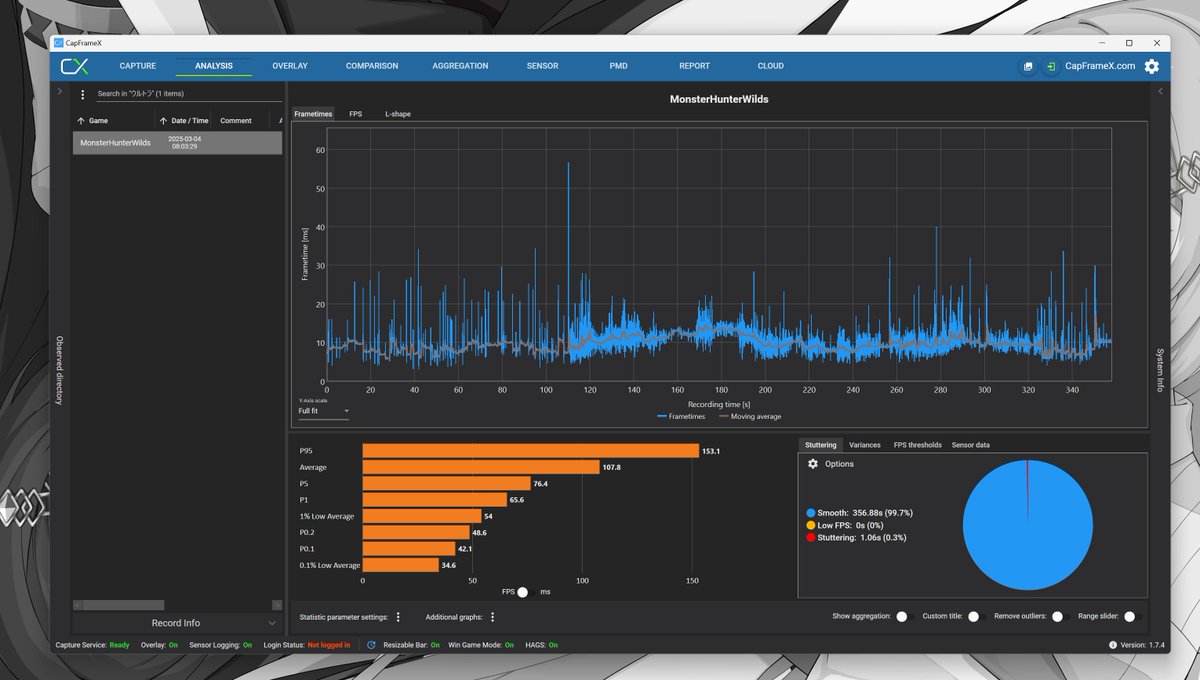Focus the record search field

(x=188, y=94)
